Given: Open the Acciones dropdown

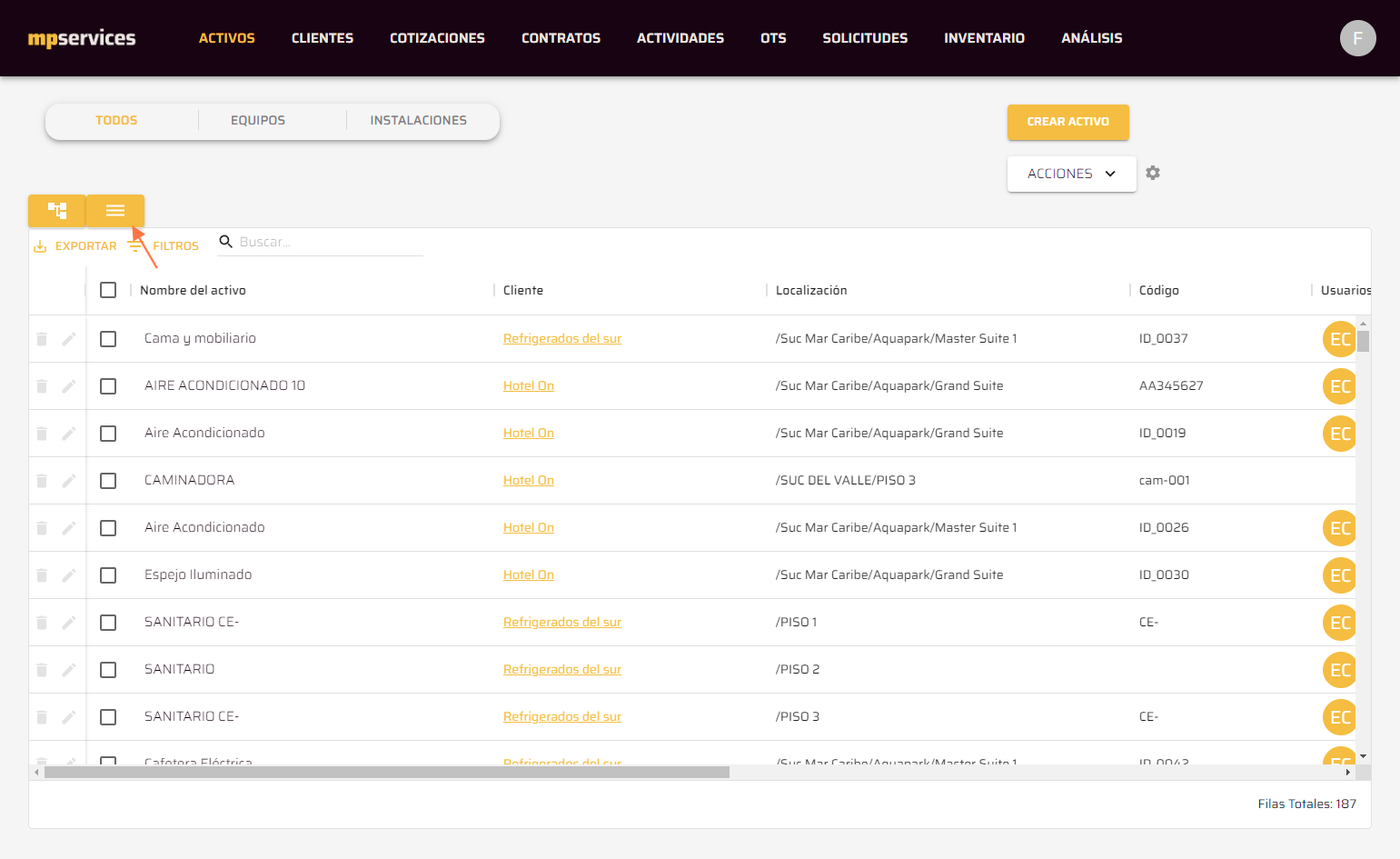Looking at the screenshot, I should click(1071, 174).
